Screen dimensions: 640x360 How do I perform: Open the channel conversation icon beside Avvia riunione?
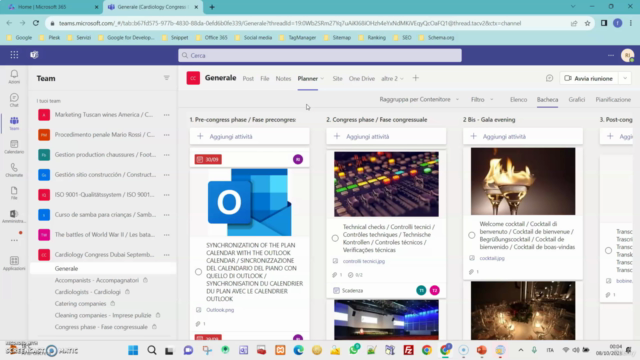(549, 78)
